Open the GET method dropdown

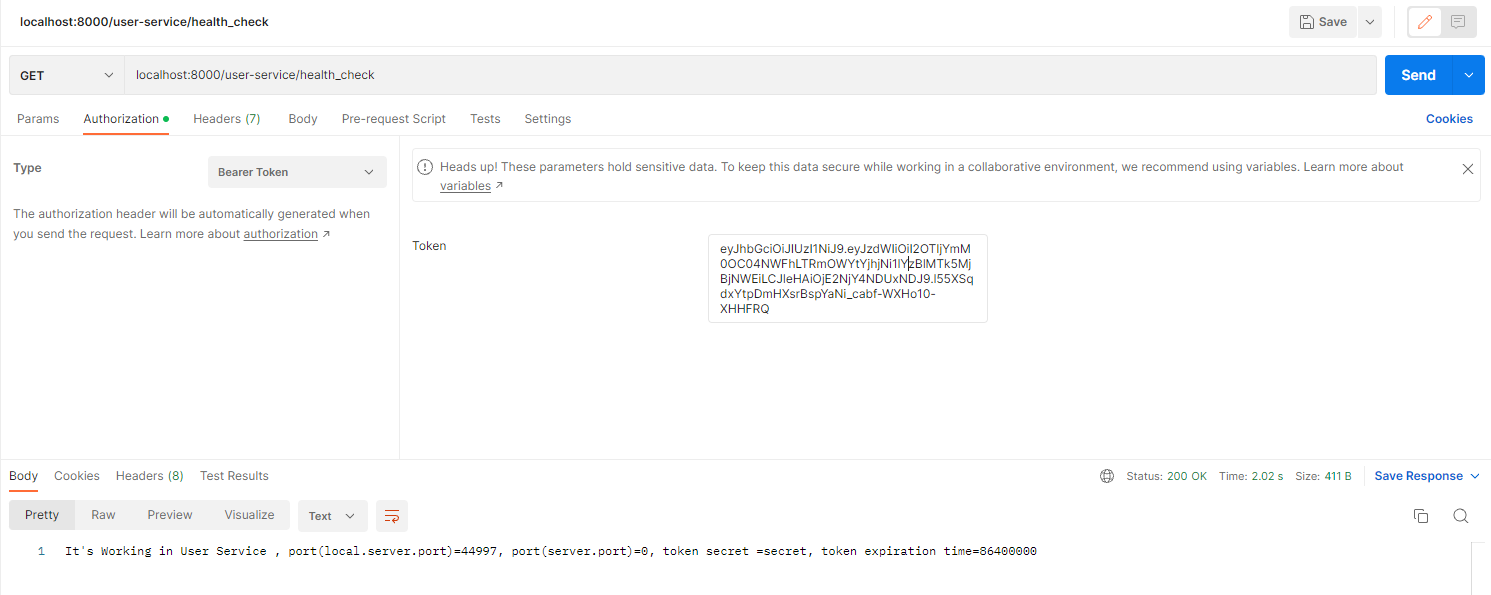point(67,75)
